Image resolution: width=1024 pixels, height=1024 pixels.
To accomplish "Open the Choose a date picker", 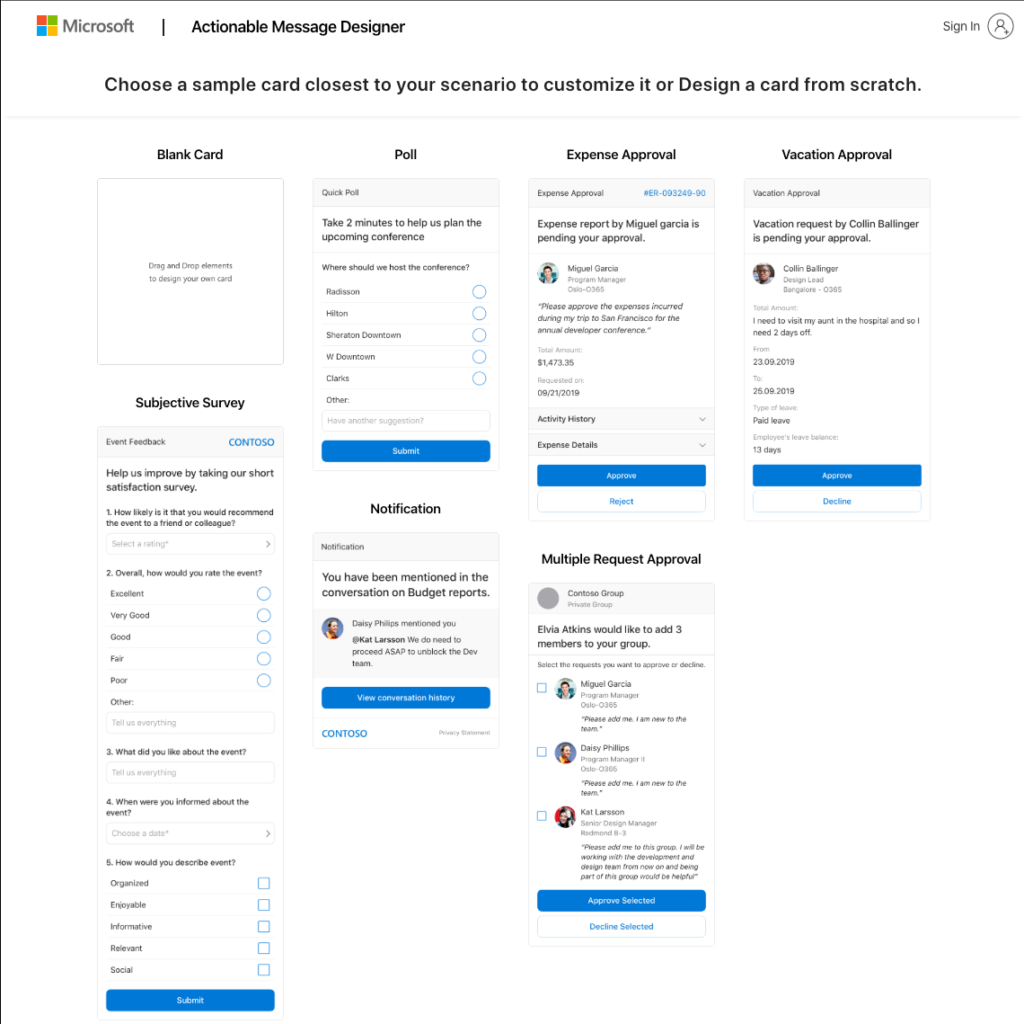I will (x=190, y=833).
